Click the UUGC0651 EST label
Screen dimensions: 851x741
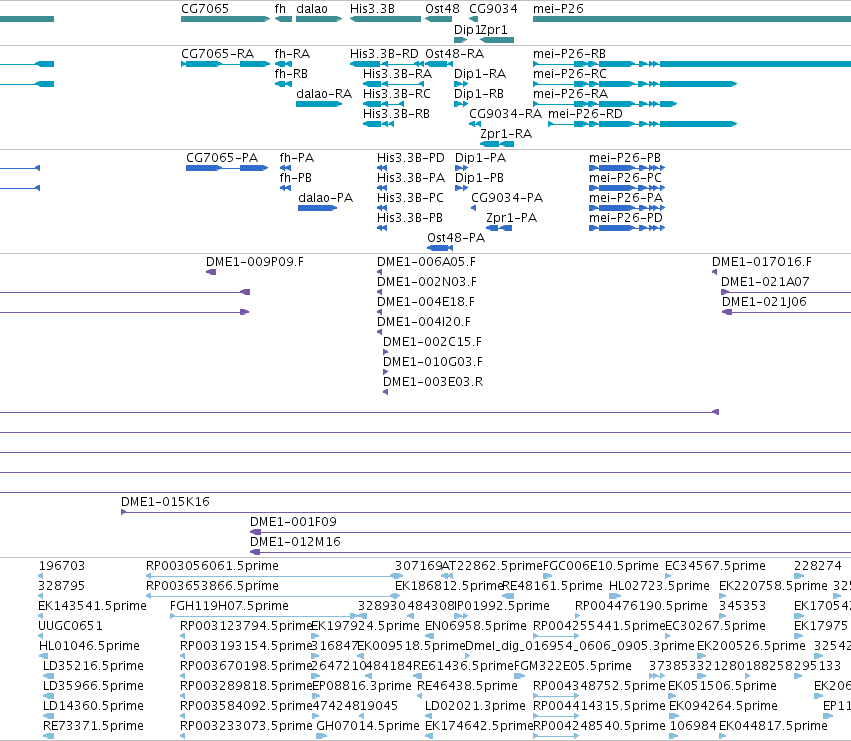(70, 626)
